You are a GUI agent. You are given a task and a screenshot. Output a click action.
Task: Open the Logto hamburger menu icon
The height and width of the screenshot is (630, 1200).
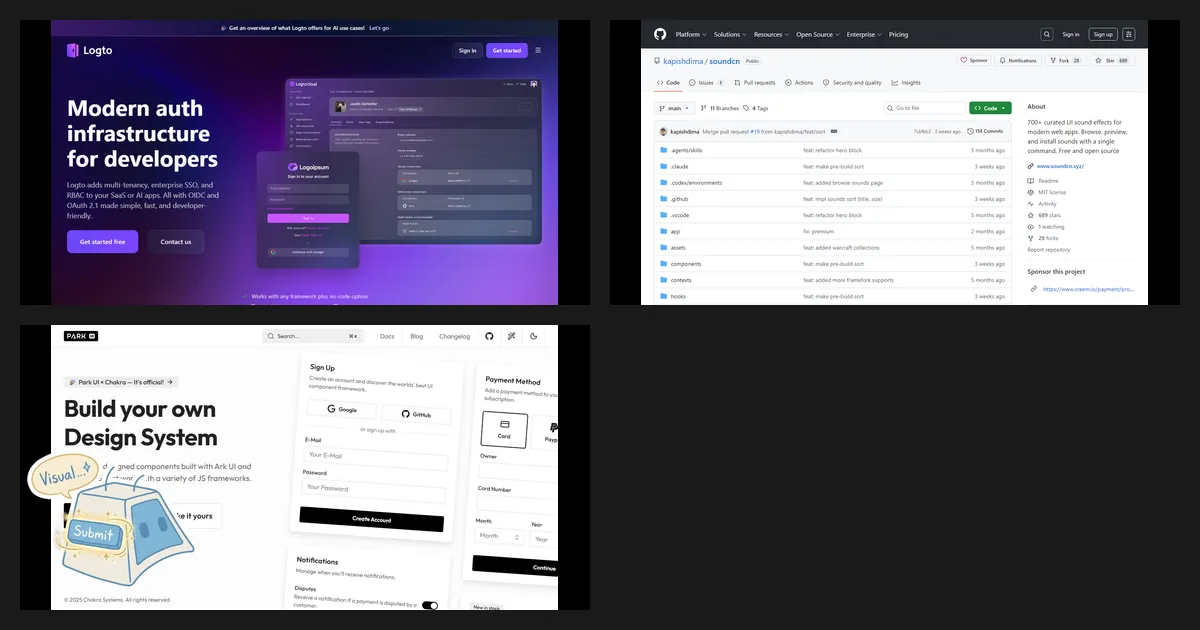coord(538,50)
